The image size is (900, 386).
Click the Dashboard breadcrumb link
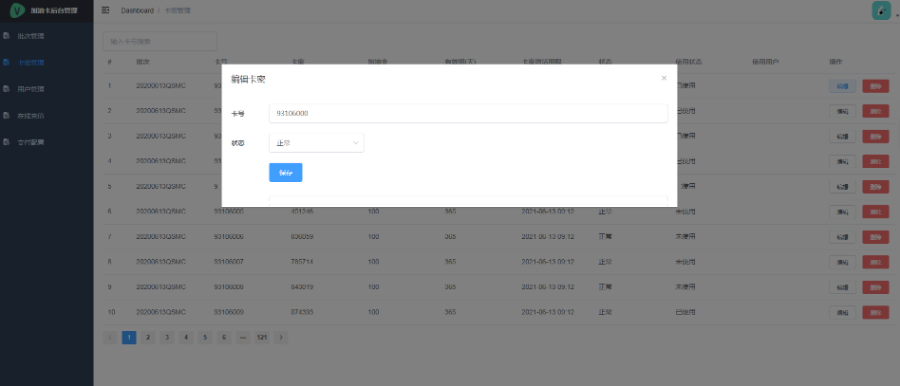pos(137,10)
